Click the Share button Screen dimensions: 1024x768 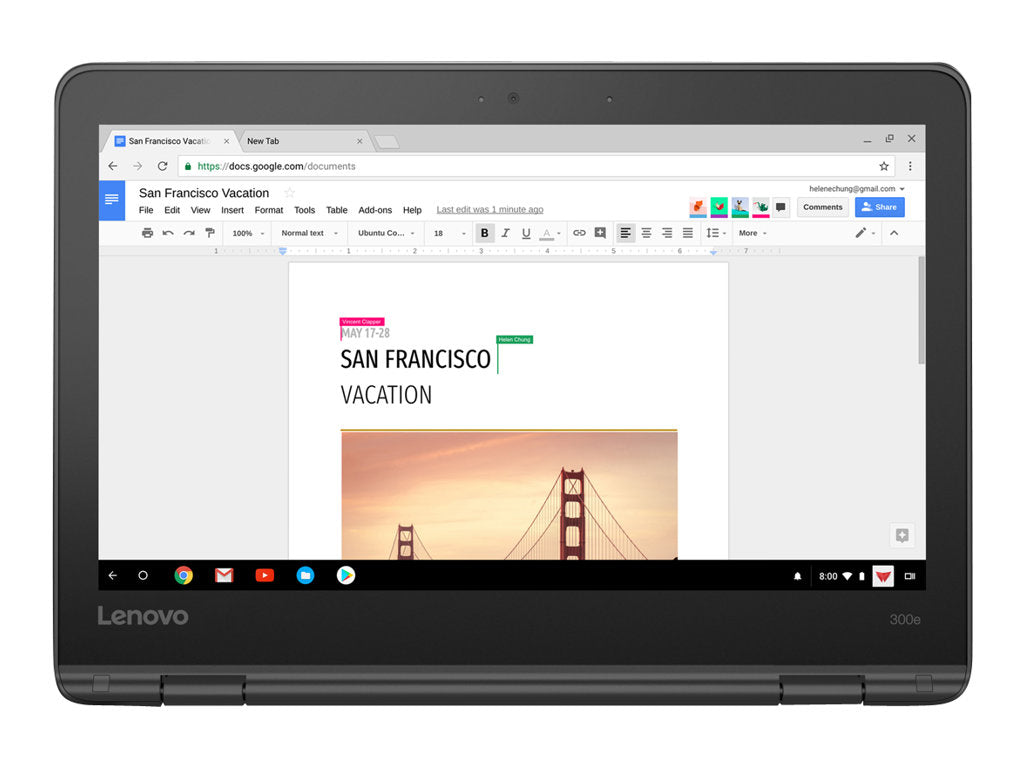tap(879, 207)
